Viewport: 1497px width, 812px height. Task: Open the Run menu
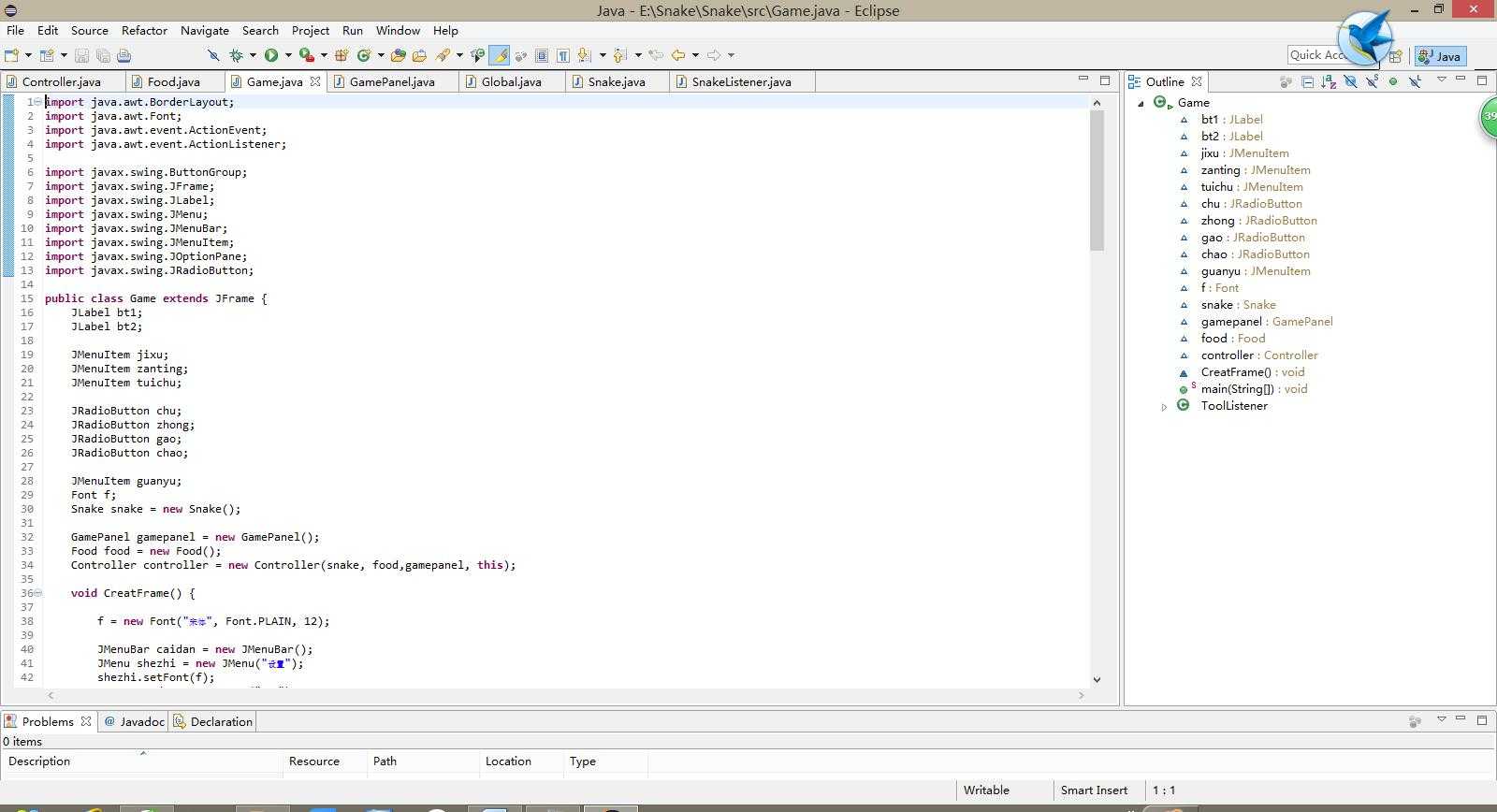pos(352,30)
